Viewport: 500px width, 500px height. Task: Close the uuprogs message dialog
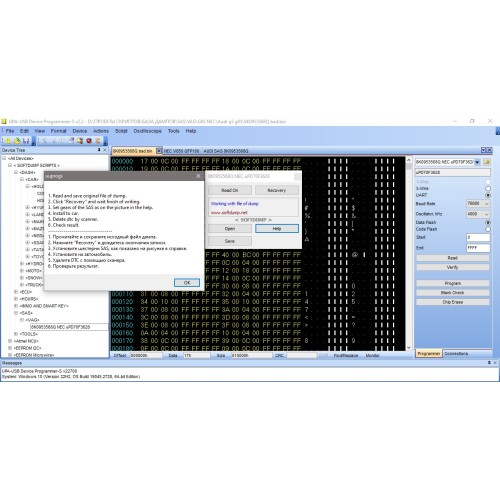coord(198,176)
